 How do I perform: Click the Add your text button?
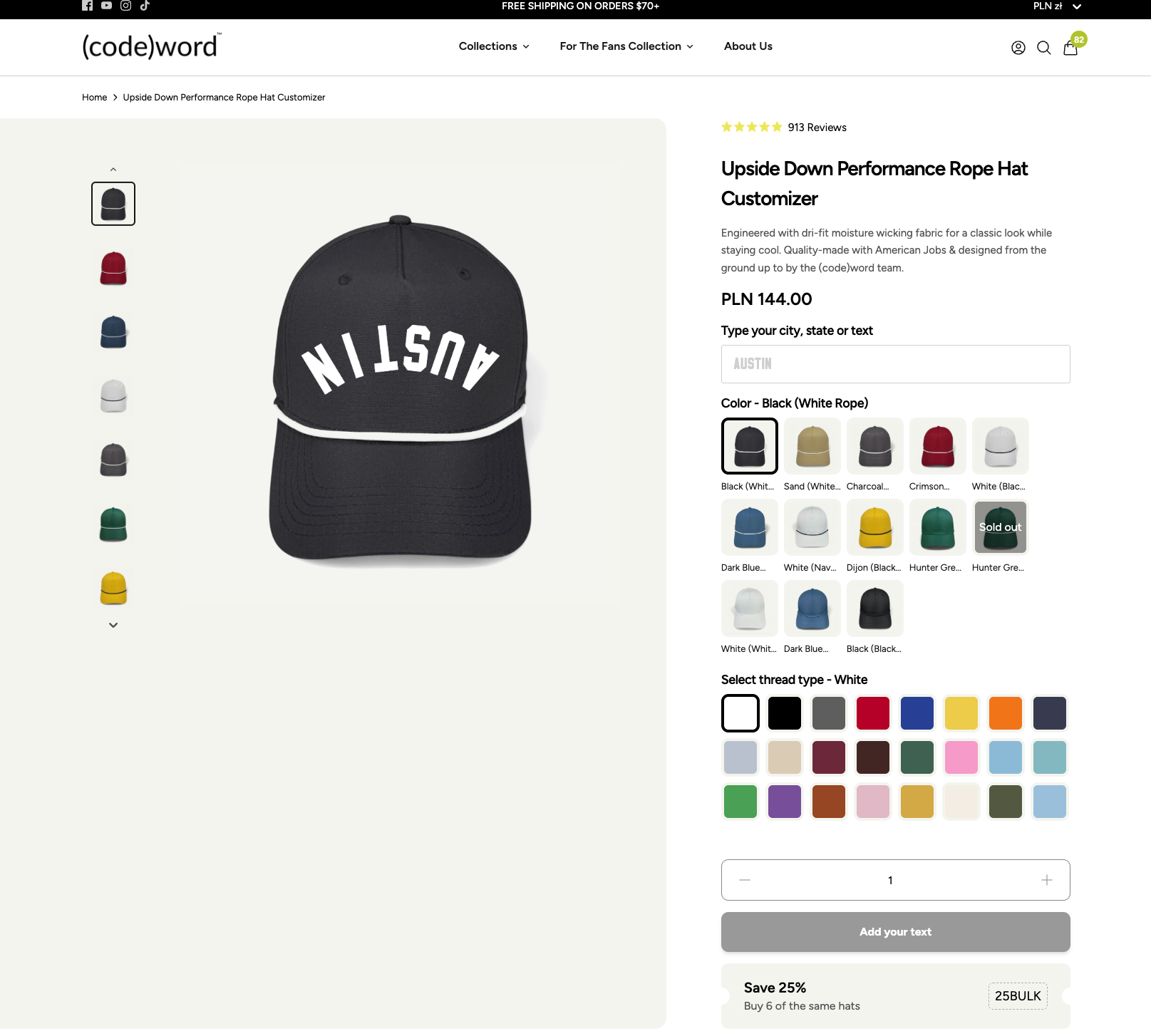[895, 932]
